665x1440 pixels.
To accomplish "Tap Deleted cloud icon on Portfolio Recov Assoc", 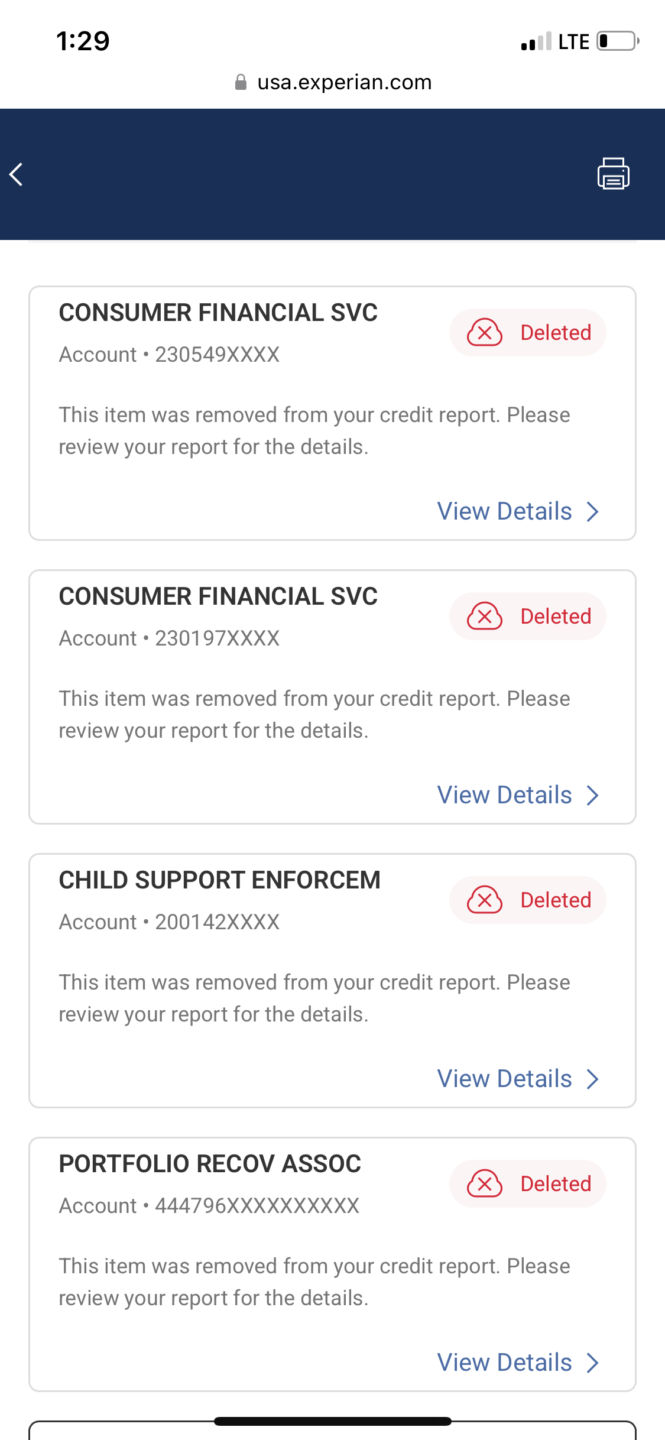I will [x=485, y=1185].
